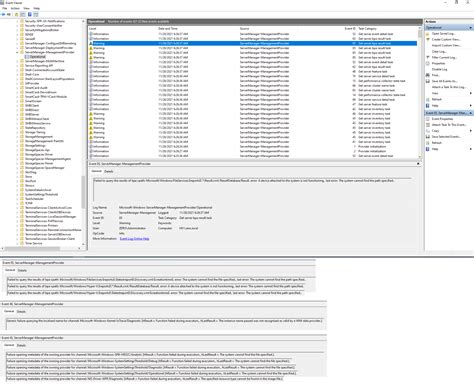Select the SmartCard-Audit tree item
This screenshot has width=474, height=384.
[36, 88]
